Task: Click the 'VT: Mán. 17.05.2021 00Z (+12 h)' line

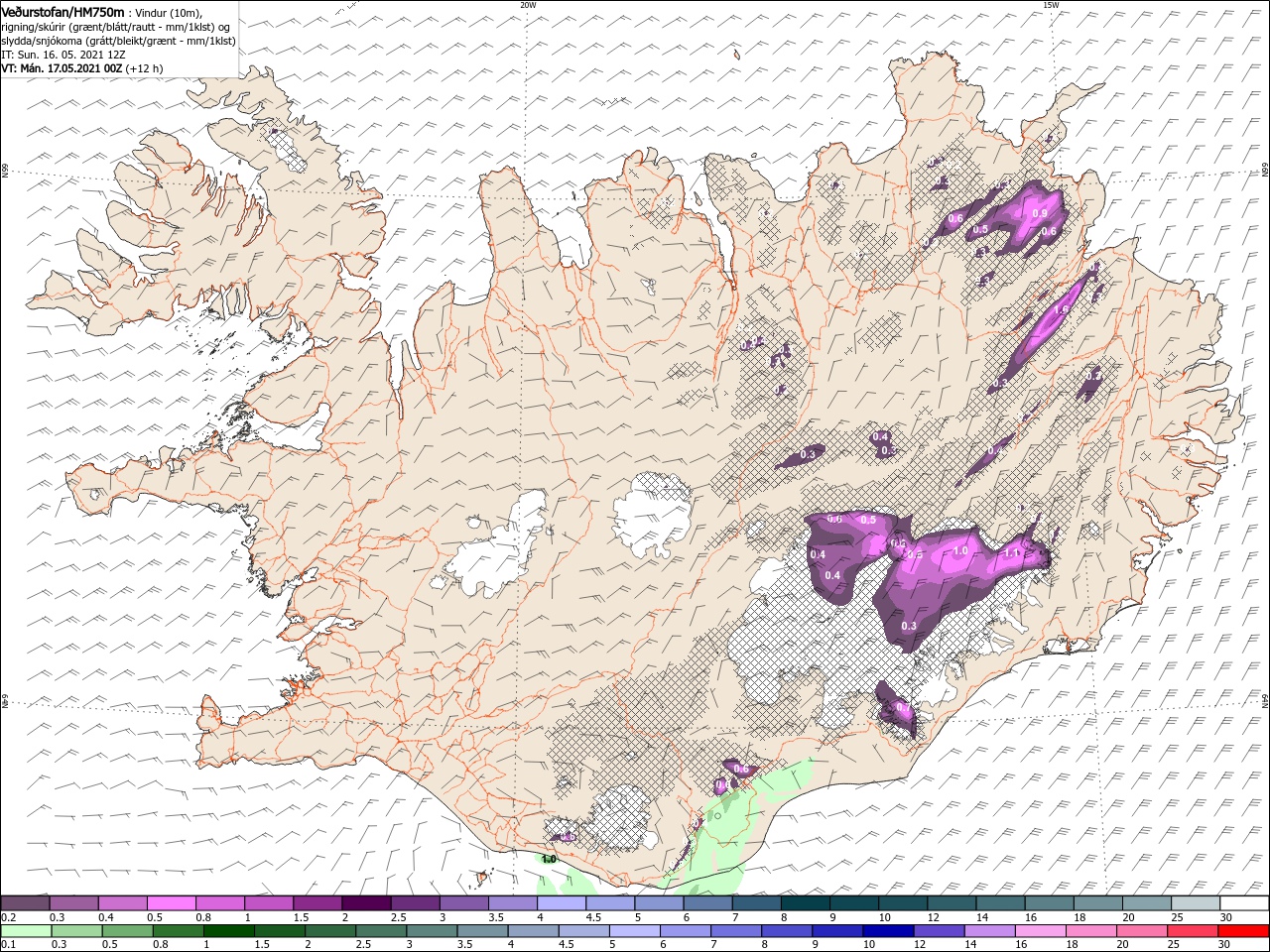Action: point(82,68)
